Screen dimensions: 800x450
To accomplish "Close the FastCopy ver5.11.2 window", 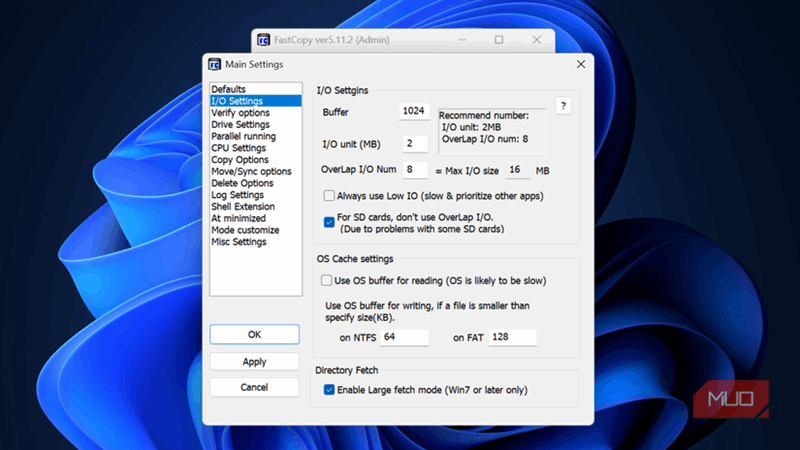I will point(536,40).
